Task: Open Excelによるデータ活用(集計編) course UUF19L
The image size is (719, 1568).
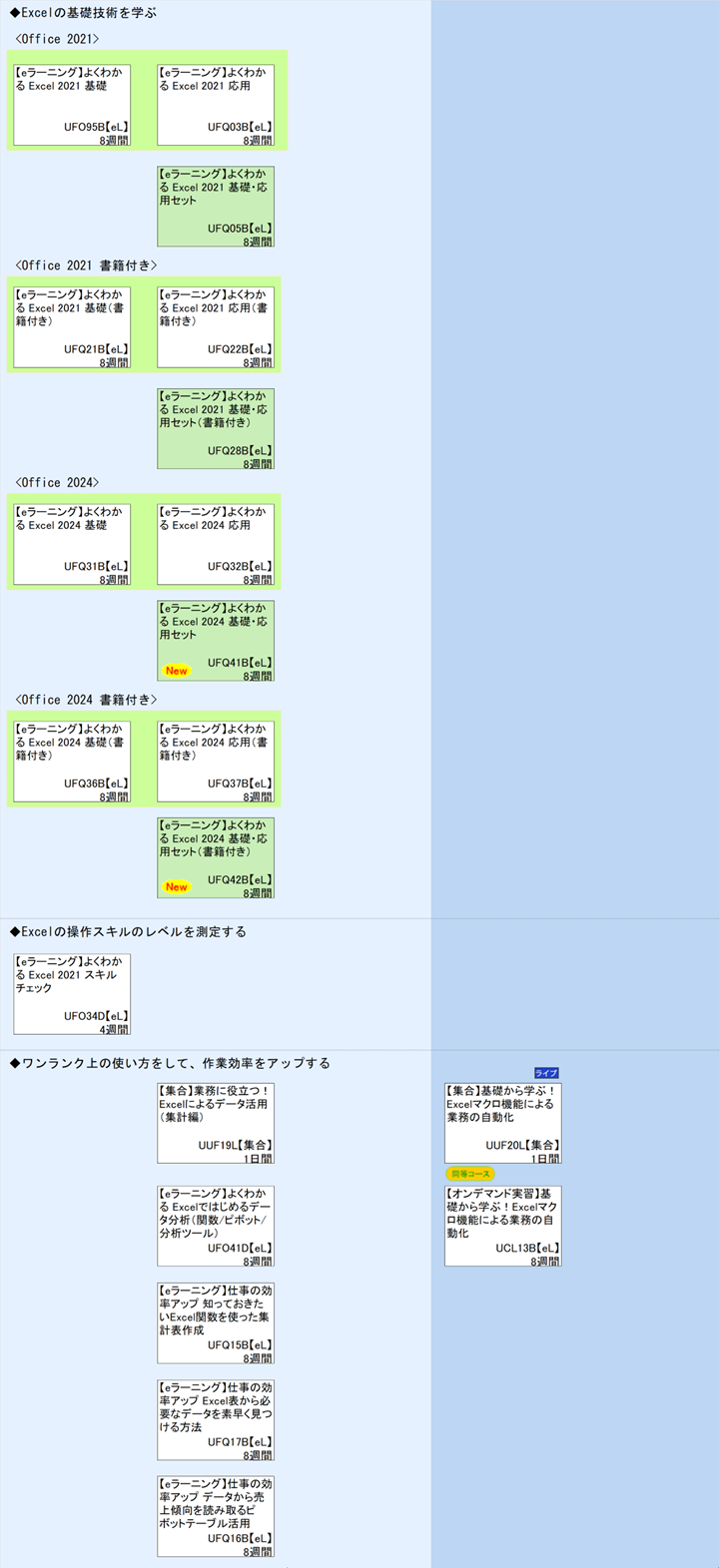Action: pos(216,1124)
